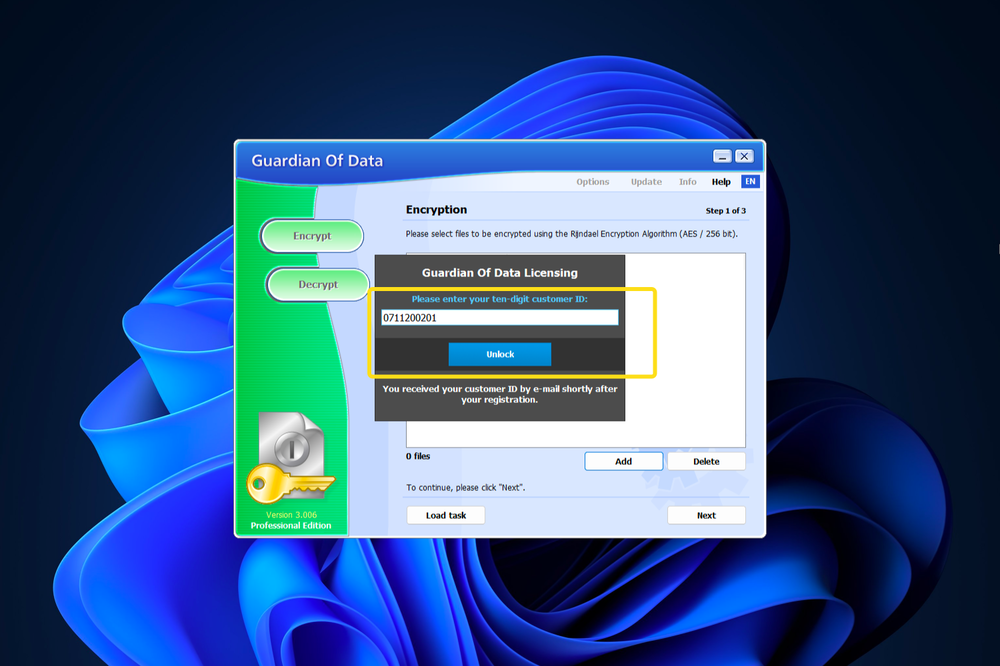Click the key and file logo icon
The height and width of the screenshot is (666, 1000).
click(291, 458)
